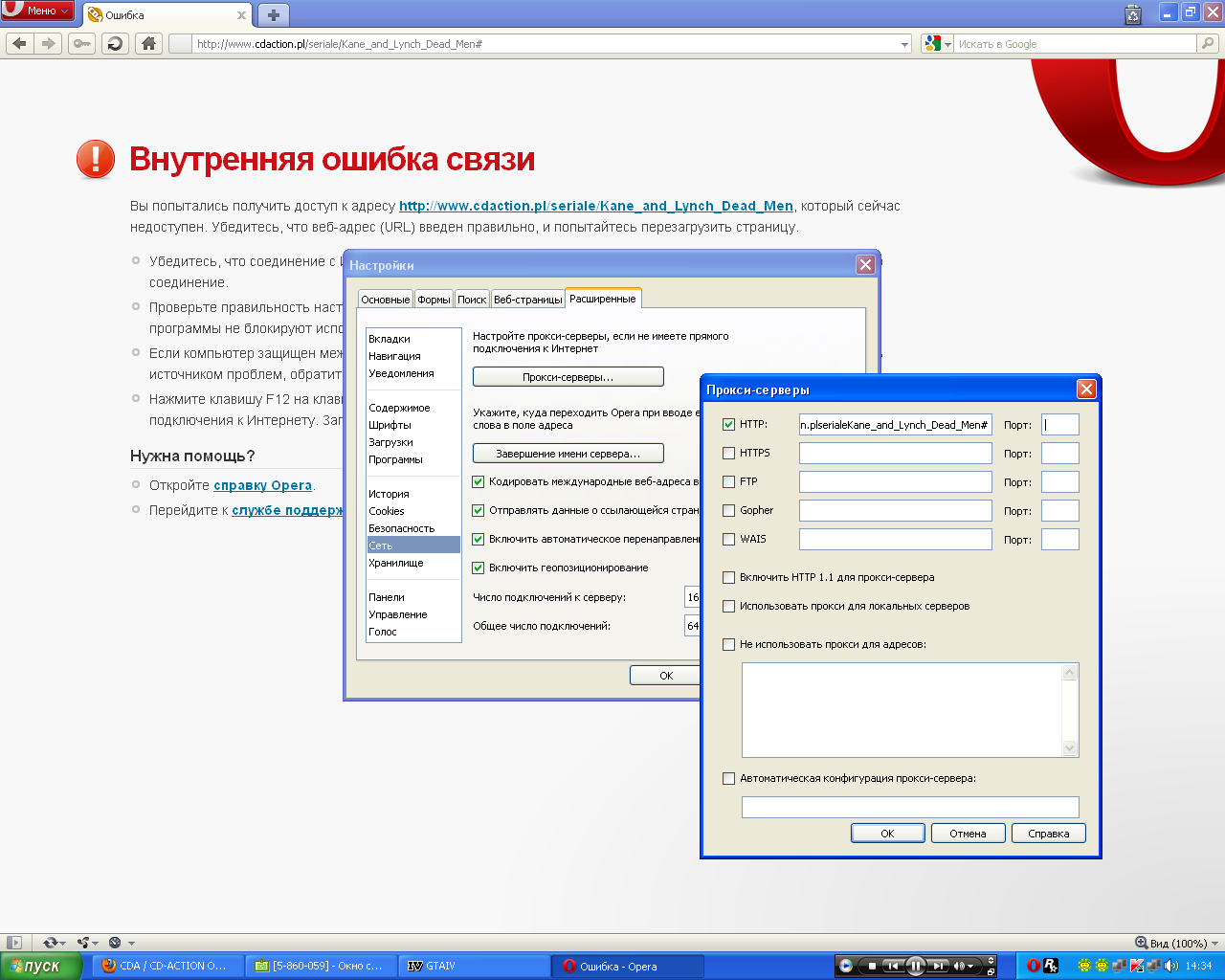
Task: Switch to the Основные tab in Настройки
Action: click(x=386, y=300)
